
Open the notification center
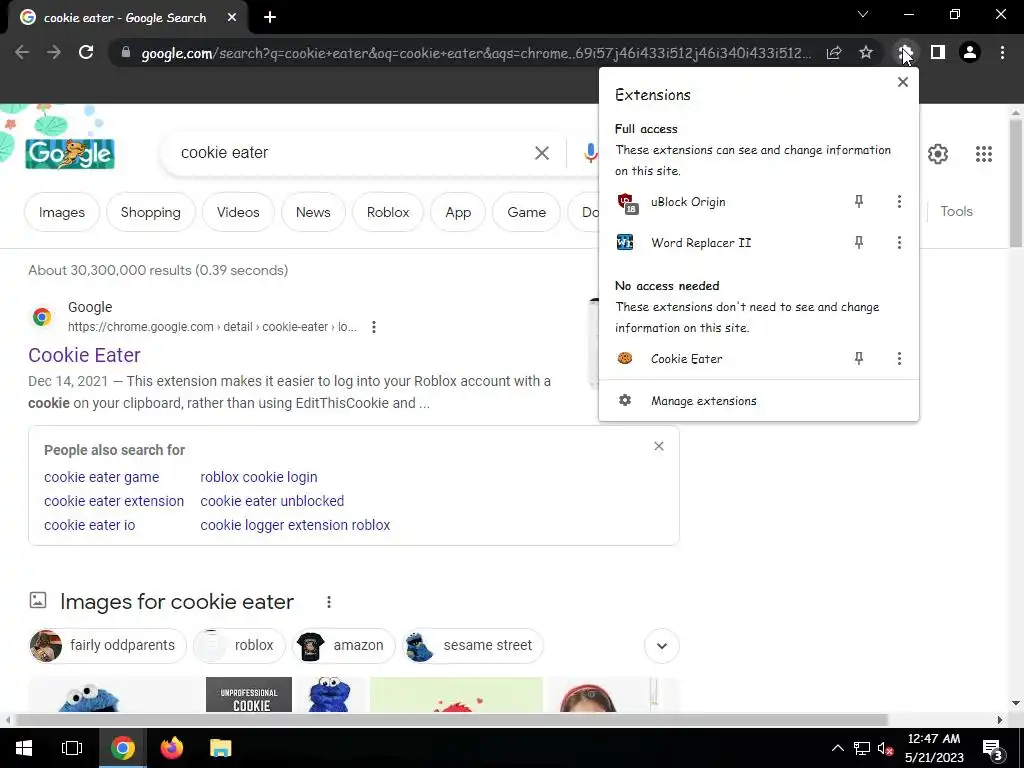(993, 749)
